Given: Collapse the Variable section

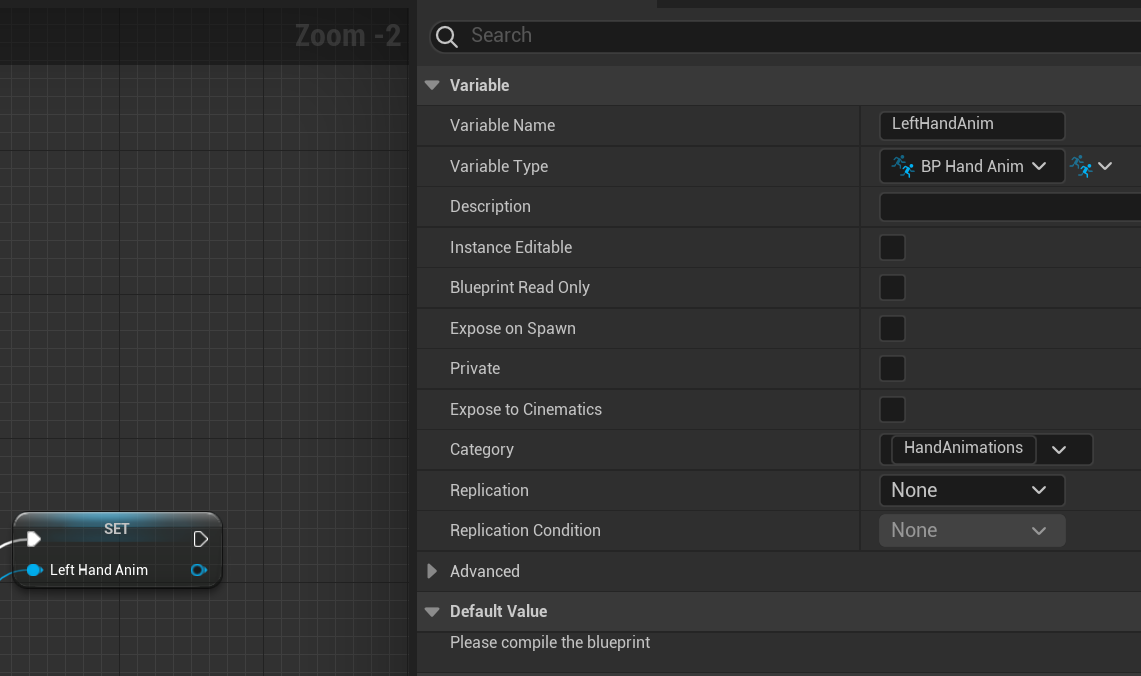Looking at the screenshot, I should [x=432, y=85].
